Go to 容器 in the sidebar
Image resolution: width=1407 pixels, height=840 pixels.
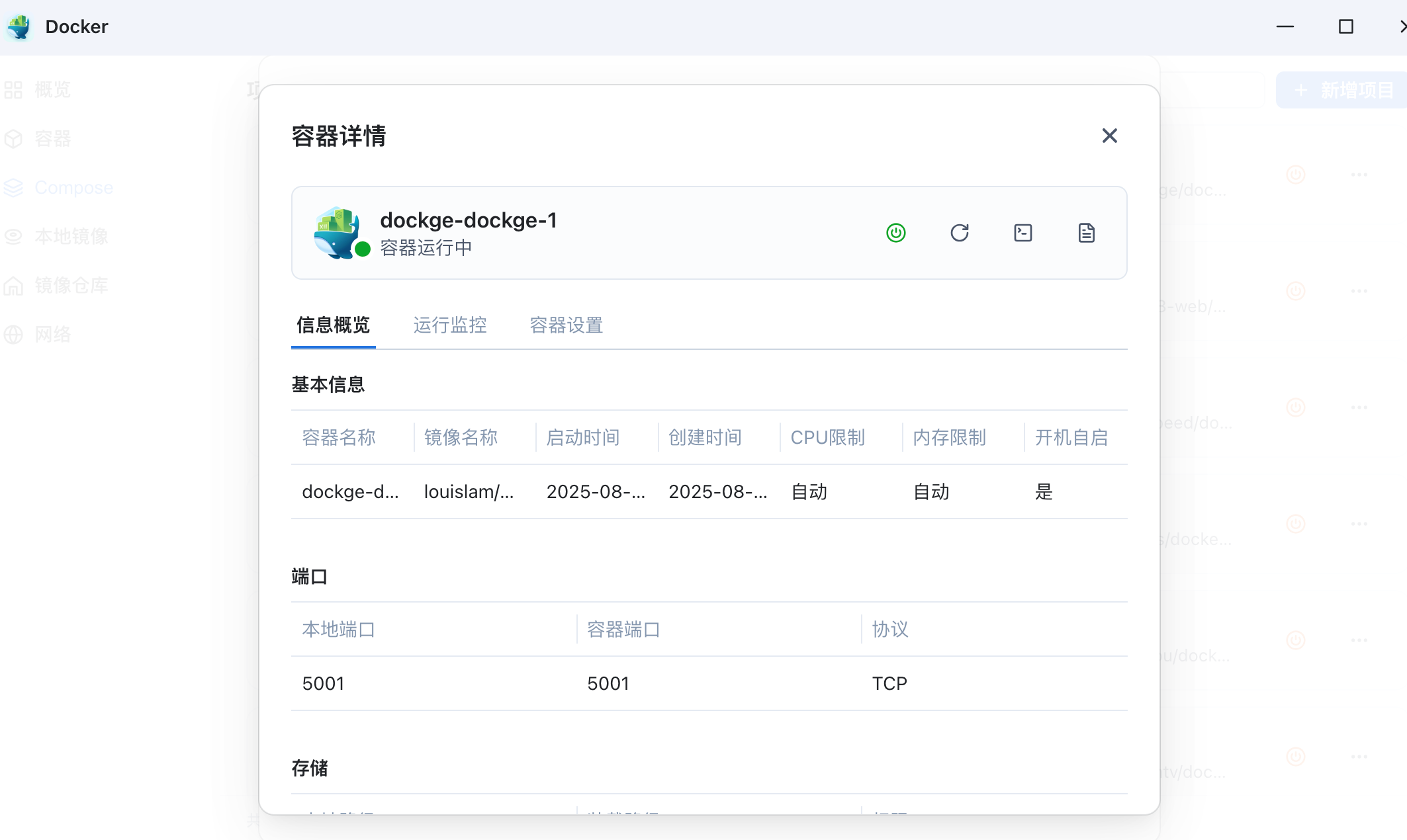[52, 139]
